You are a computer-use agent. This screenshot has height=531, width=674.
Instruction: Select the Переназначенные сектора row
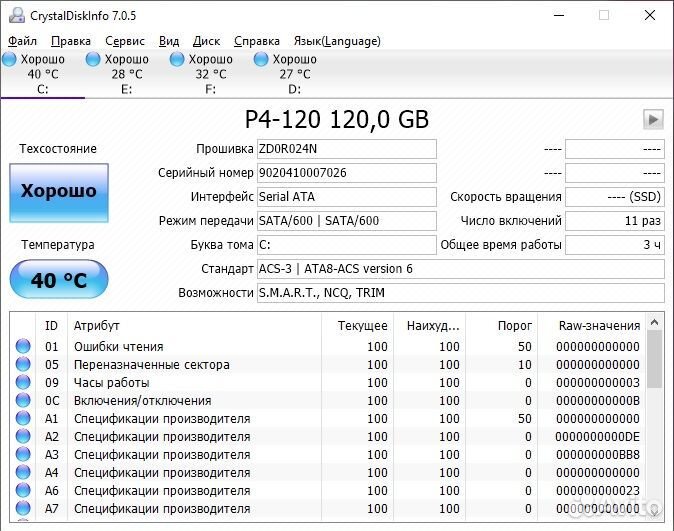pyautogui.click(x=328, y=365)
